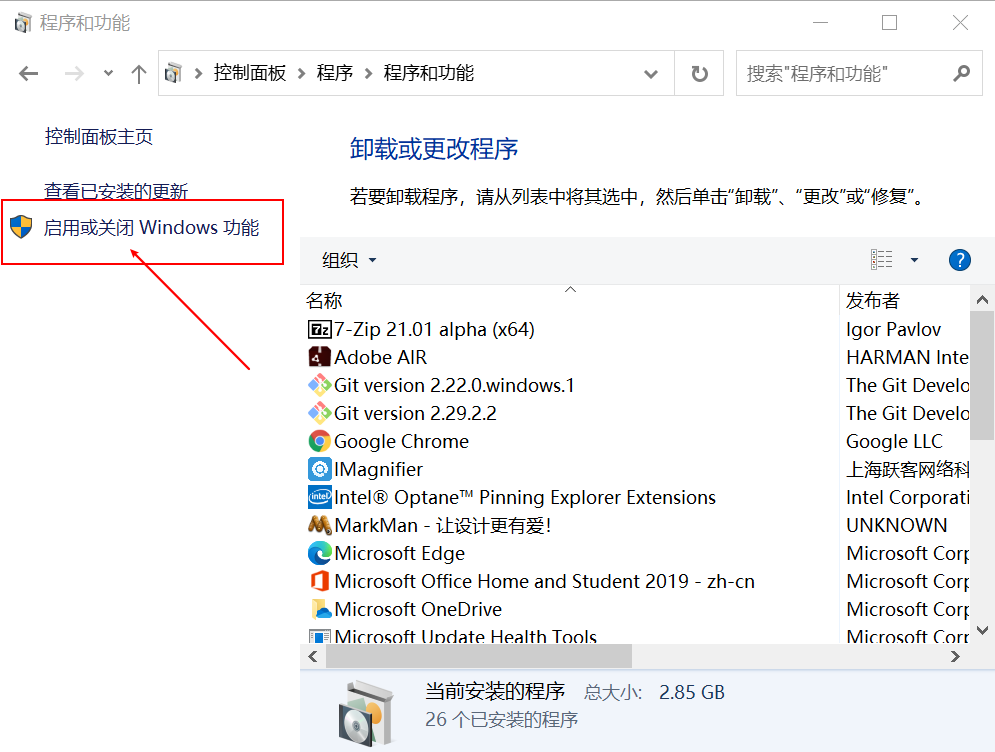Click the change view list icon
This screenshot has height=752, width=995.
881,260
